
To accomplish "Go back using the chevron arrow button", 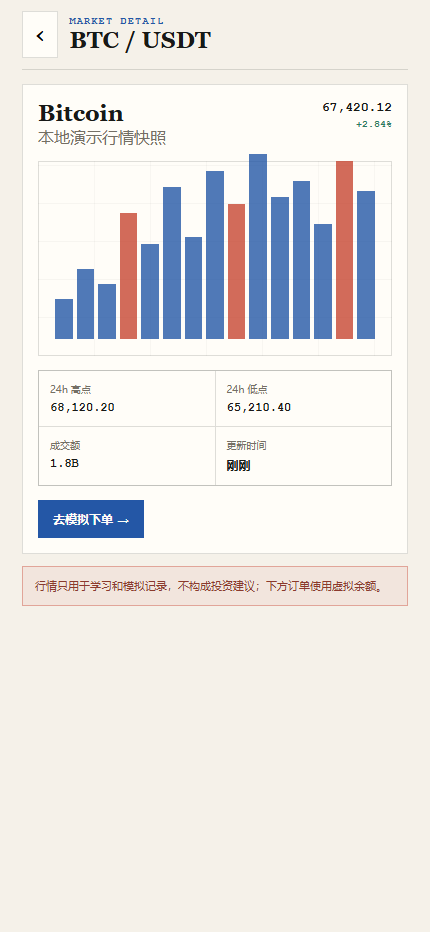I will 40,34.
